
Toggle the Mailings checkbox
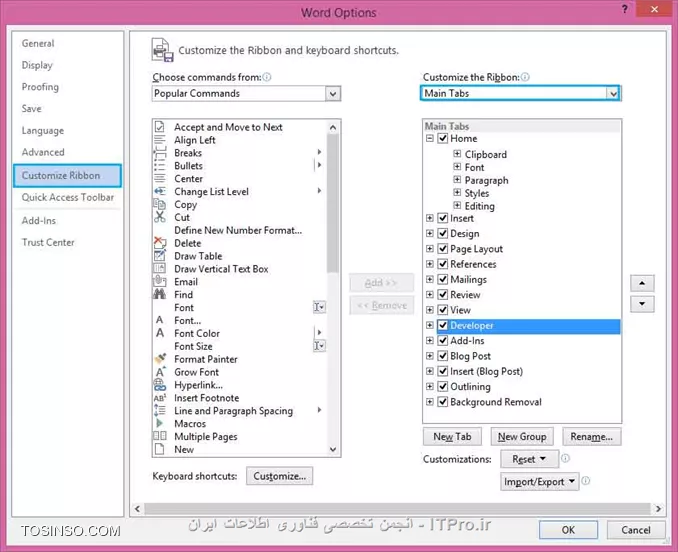click(x=442, y=279)
